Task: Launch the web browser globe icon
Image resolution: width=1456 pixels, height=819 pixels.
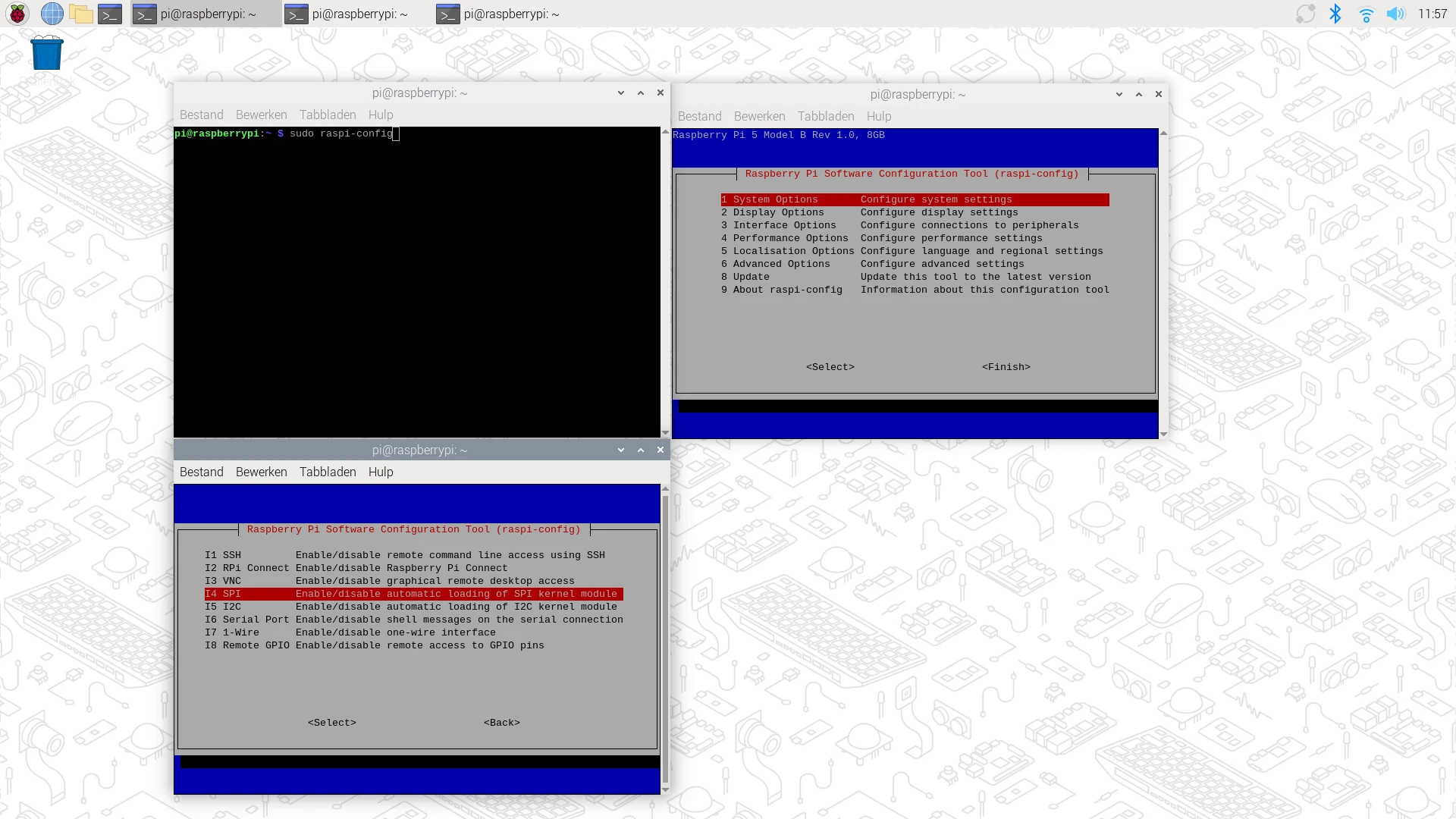Action: pyautogui.click(x=52, y=14)
